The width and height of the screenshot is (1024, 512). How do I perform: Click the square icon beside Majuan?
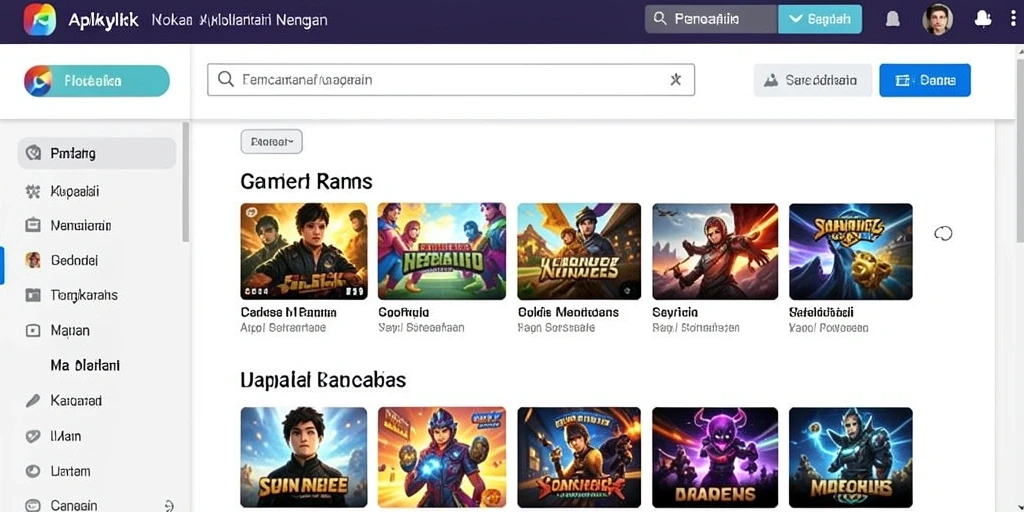[x=33, y=330]
